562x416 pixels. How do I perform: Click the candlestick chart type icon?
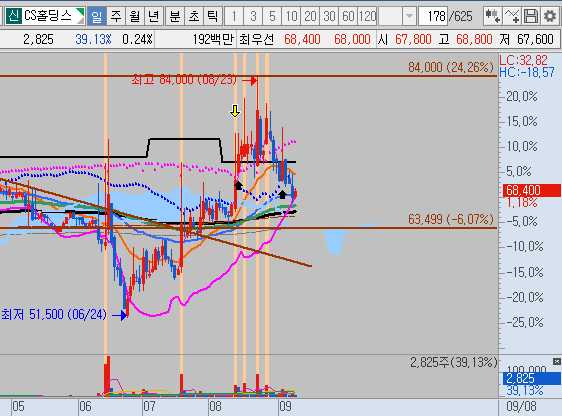tap(492, 16)
